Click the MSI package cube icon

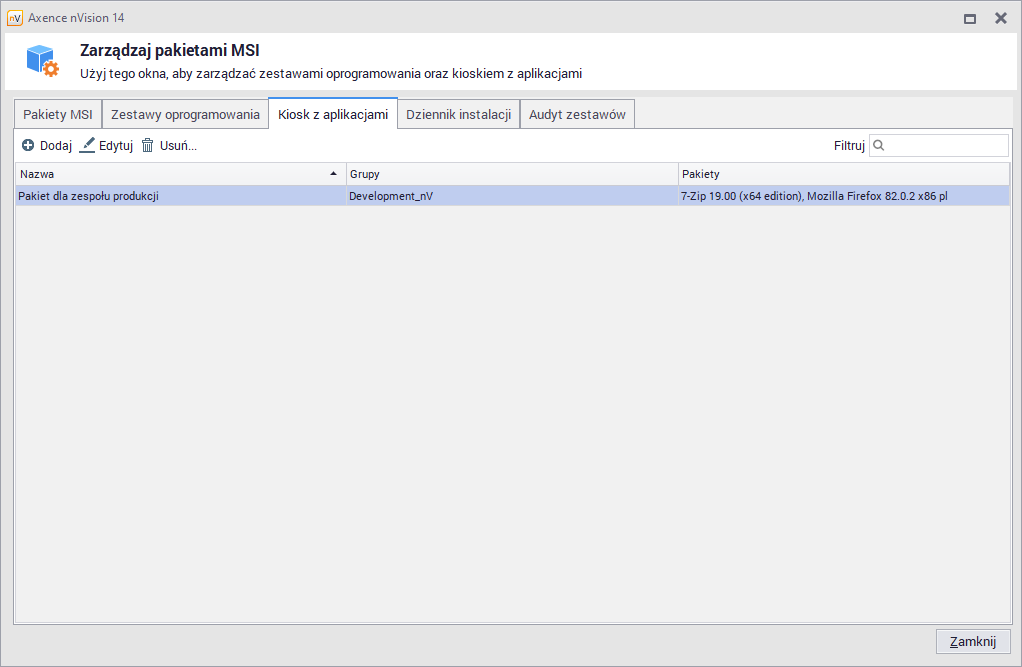(x=43, y=60)
